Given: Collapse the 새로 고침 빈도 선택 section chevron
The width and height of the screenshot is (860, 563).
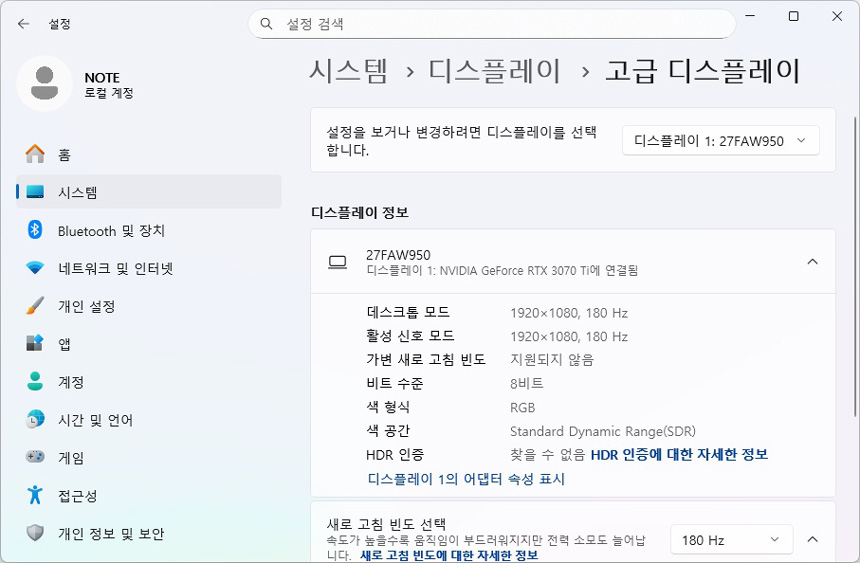Looking at the screenshot, I should pyautogui.click(x=812, y=540).
